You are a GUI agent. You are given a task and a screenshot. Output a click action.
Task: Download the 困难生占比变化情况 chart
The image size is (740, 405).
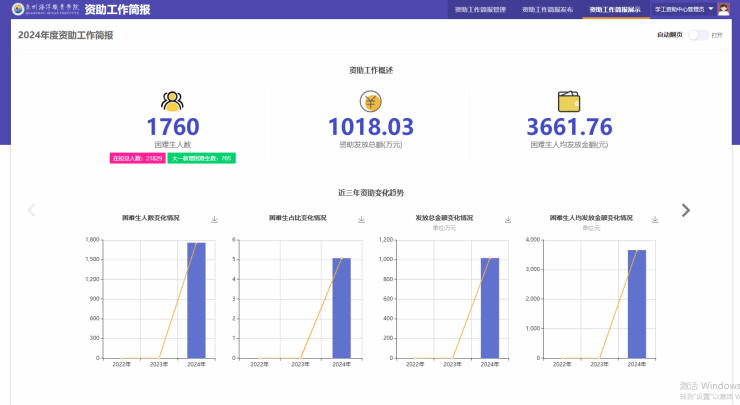[x=361, y=219]
